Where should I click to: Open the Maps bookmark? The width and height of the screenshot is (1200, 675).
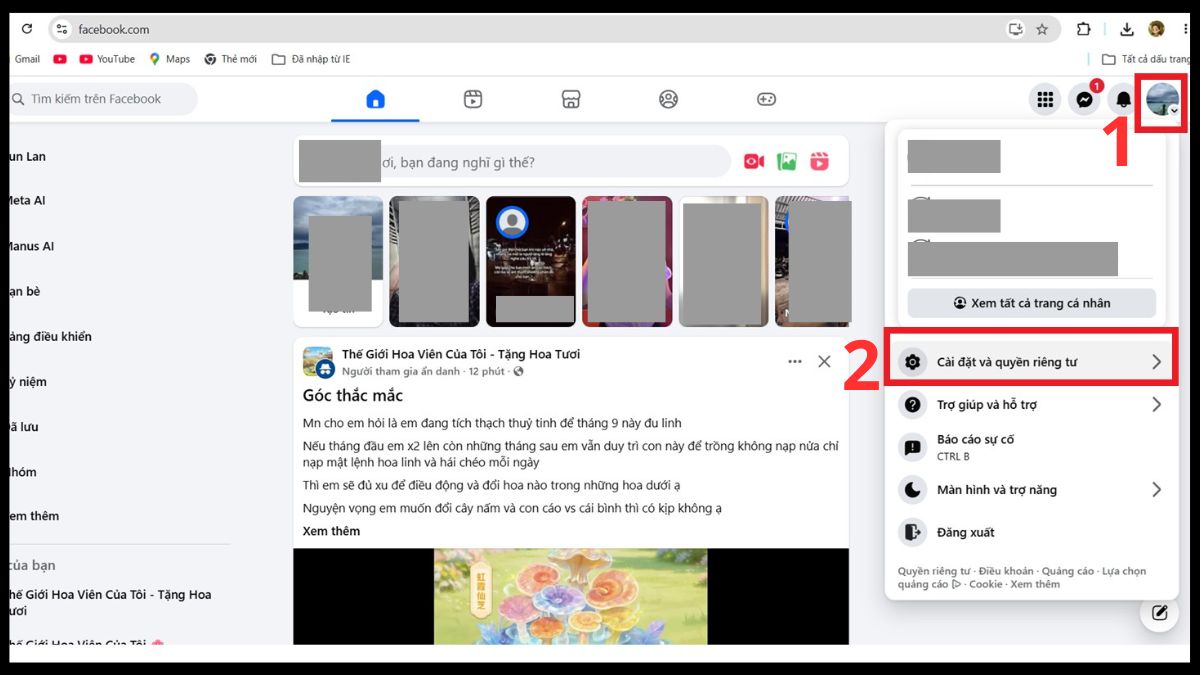(169, 59)
